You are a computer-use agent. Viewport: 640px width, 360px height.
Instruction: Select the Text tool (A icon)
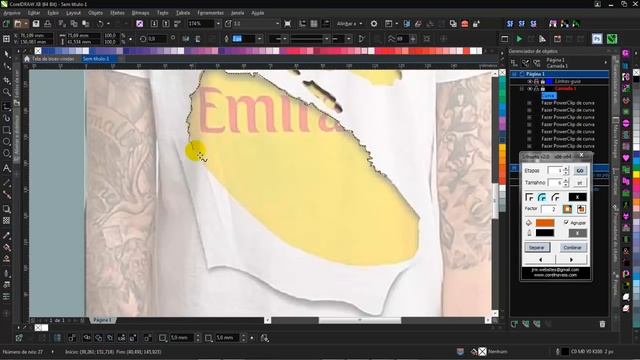pyautogui.click(x=7, y=168)
